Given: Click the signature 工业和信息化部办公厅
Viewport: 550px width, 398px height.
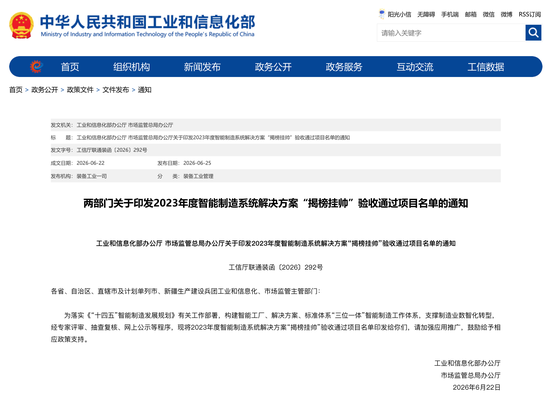Looking at the screenshot, I should click(467, 363).
